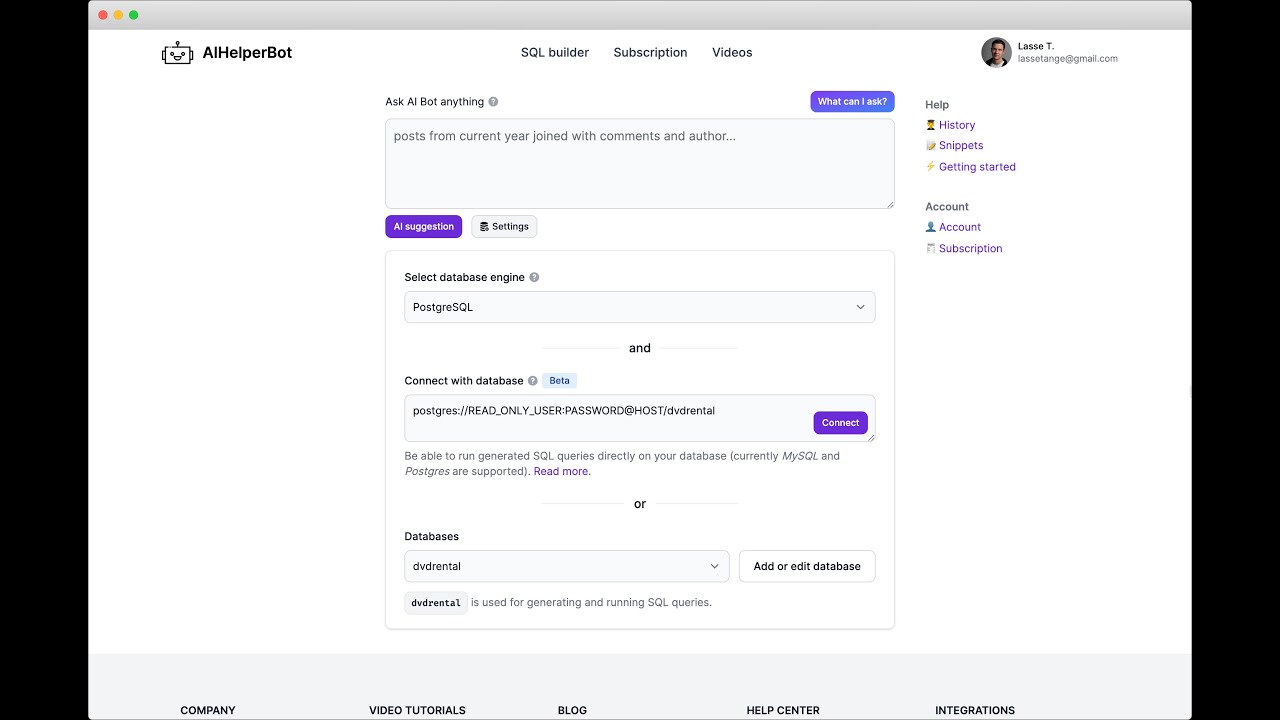The width and height of the screenshot is (1280, 720).
Task: Follow the Read more link
Action: [x=561, y=471]
